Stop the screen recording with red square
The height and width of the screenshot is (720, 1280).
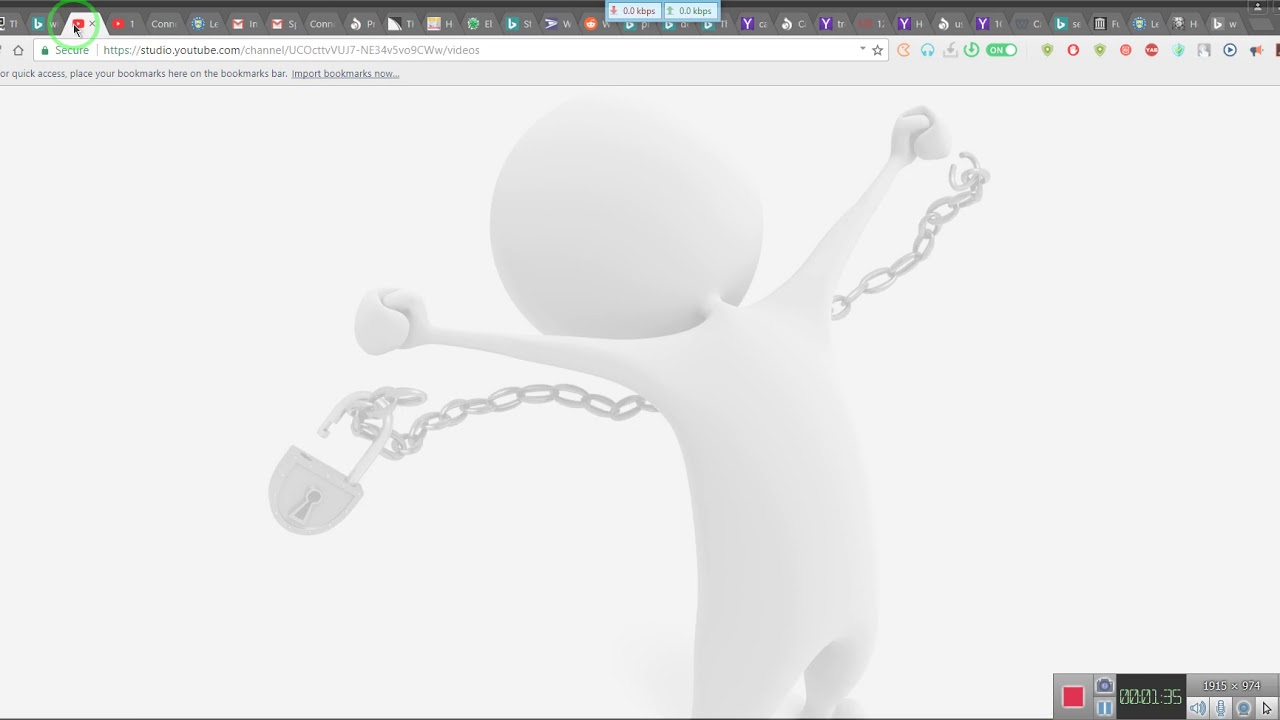pos(1073,697)
